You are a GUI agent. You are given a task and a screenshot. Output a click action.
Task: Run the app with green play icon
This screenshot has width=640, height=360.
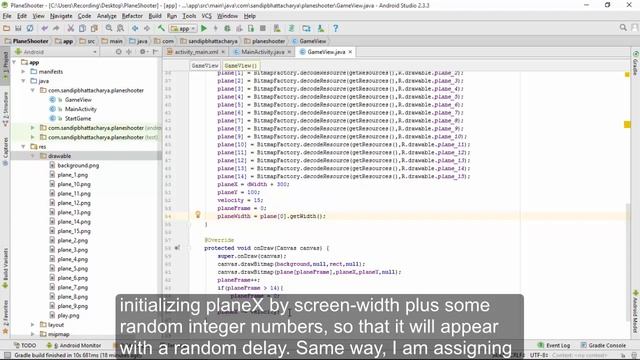[204, 28]
